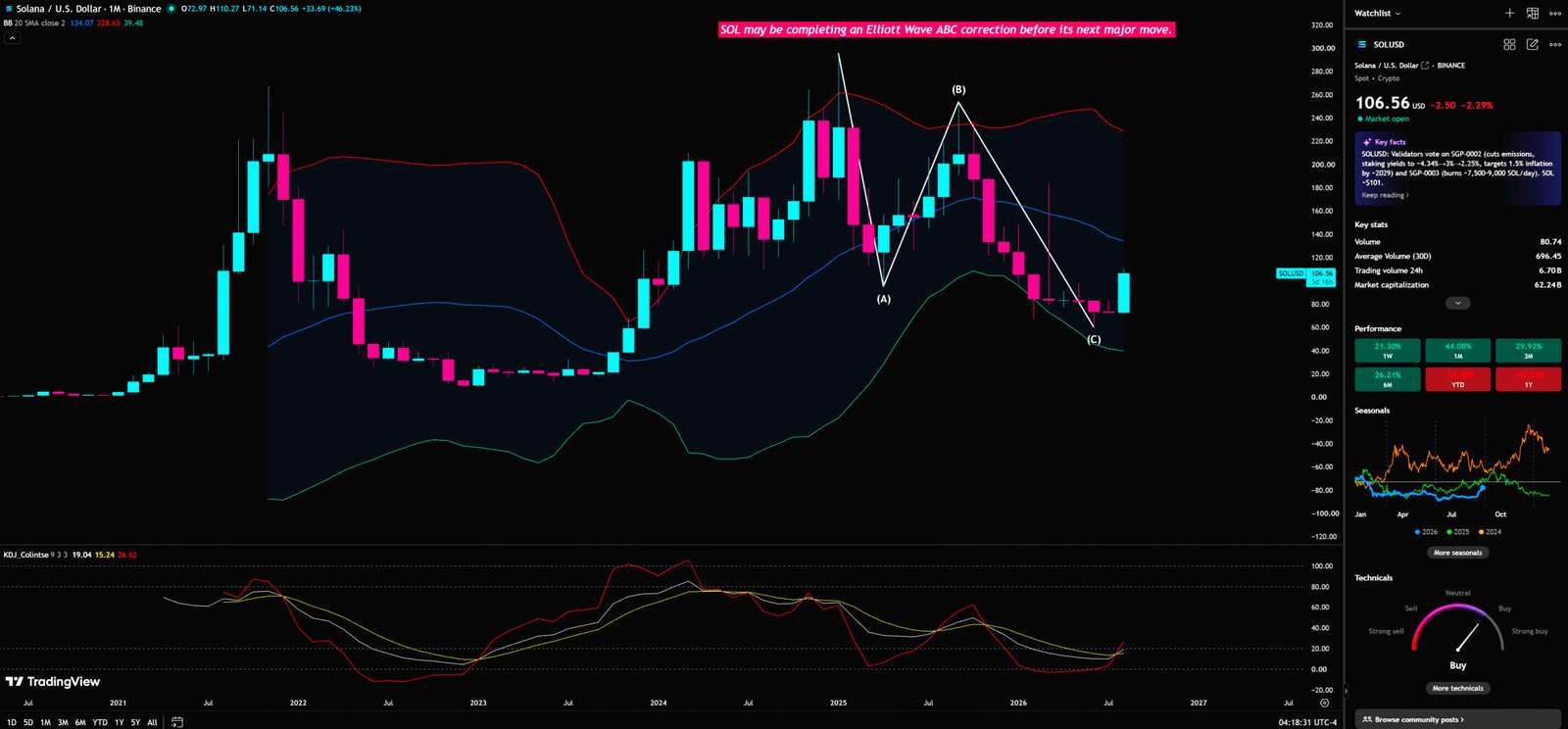Open the More seasonals button
Image resolution: width=1568 pixels, height=729 pixels.
pyautogui.click(x=1457, y=553)
